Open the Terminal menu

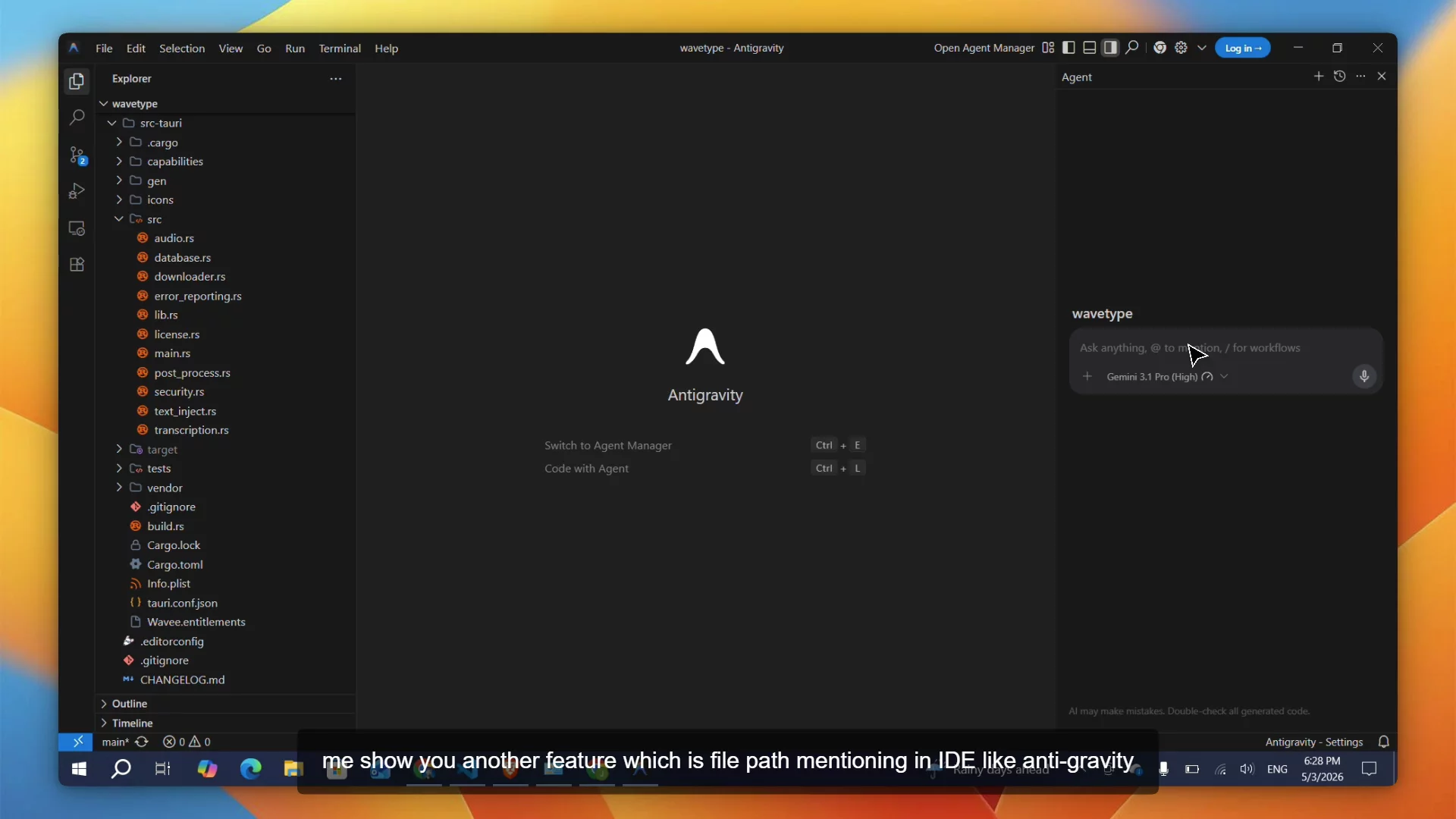[340, 49]
